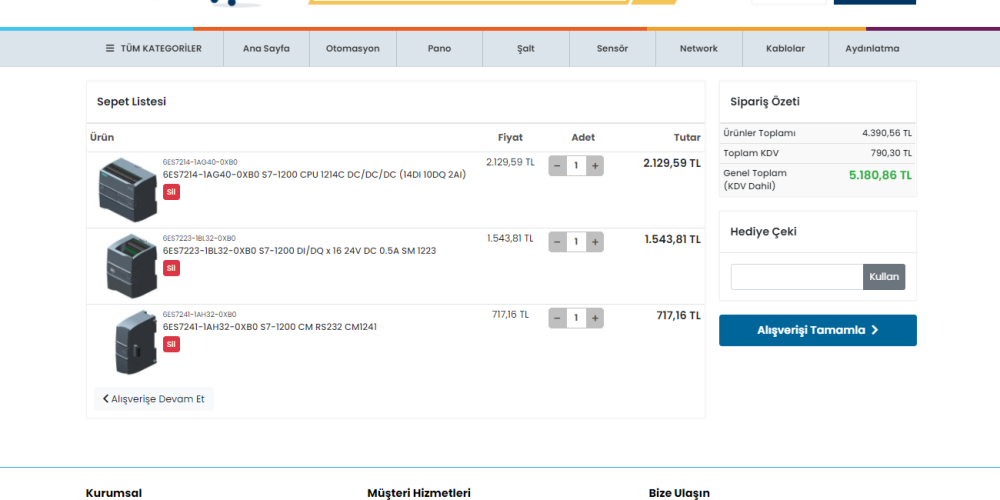Click quantity field of CM1241 row
The width and height of the screenshot is (1000, 500).
coord(576,318)
